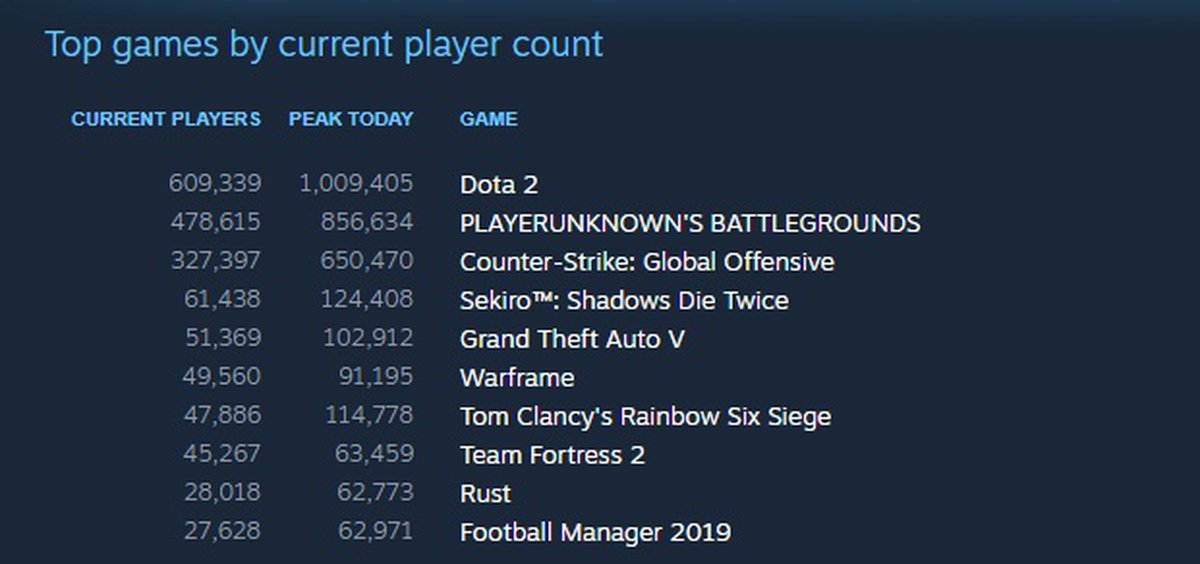1200x564 pixels.
Task: Click Counter-Strike: Global Offensive link
Action: (646, 262)
